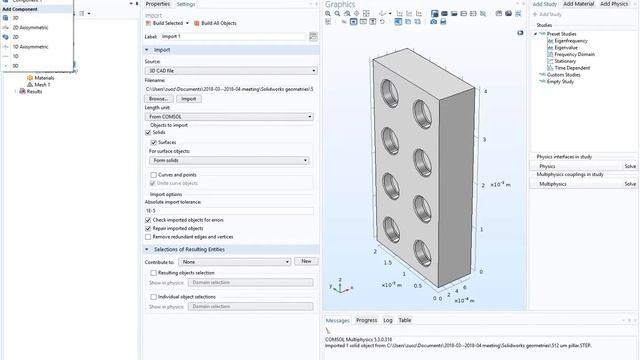This screenshot has height=360, width=640.
Task: Open Length unit dropdown (From COMSOL)
Action: pyautogui.click(x=229, y=117)
